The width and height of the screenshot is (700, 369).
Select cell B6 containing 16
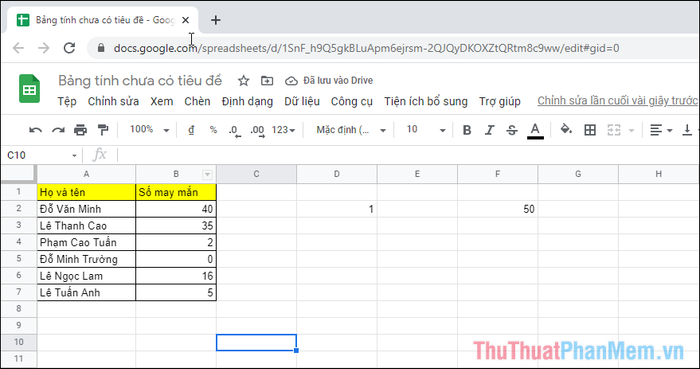(x=176, y=276)
